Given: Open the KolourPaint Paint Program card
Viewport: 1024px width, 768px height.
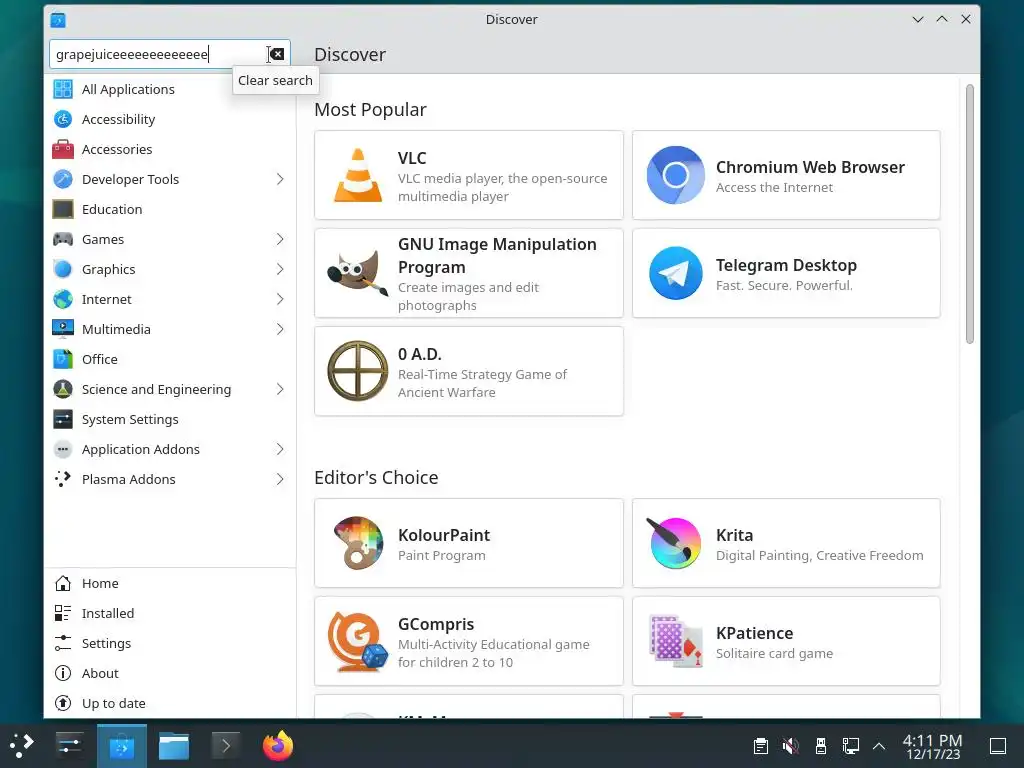Looking at the screenshot, I should (x=469, y=543).
